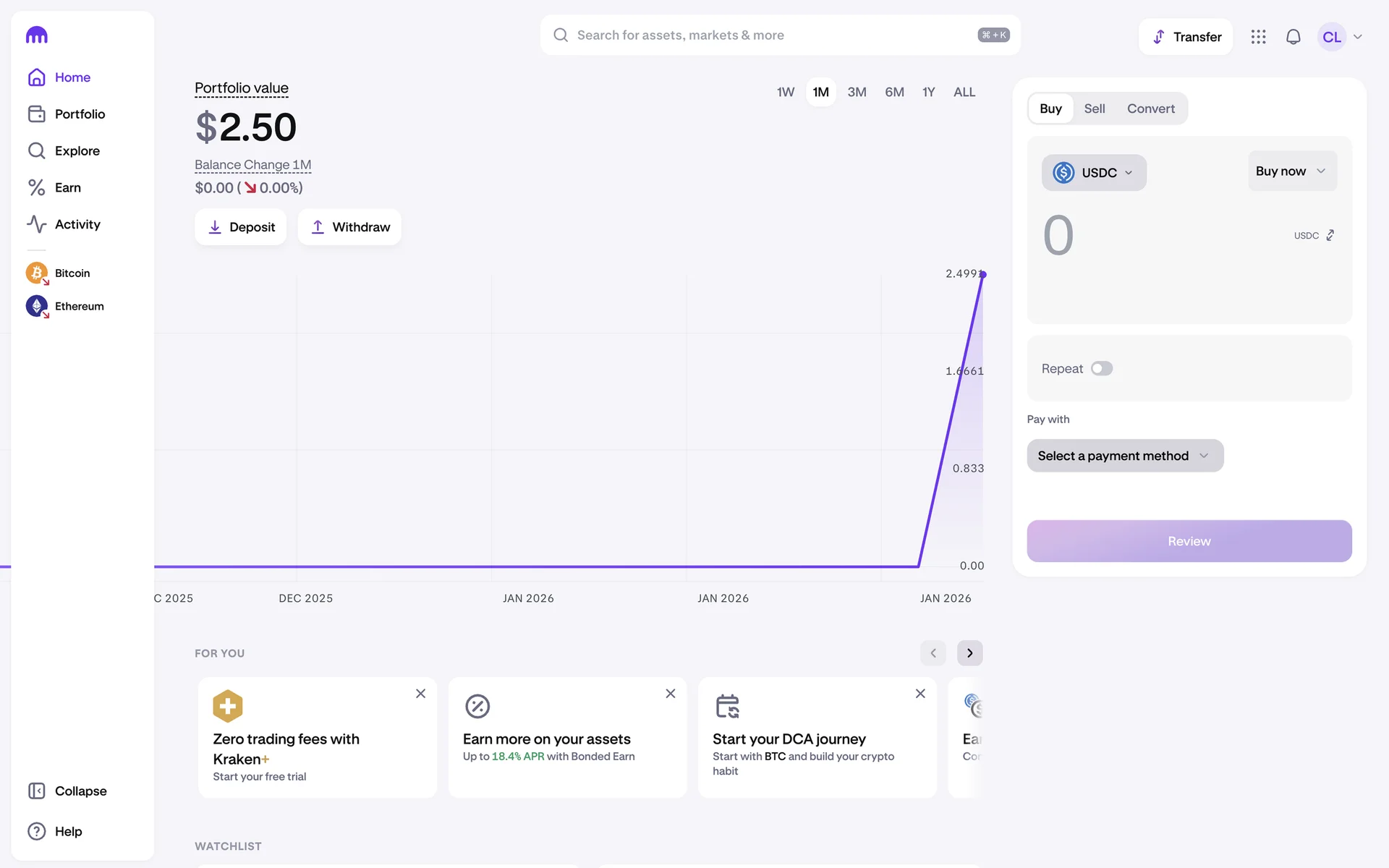Switch to the Sell tab
1389x868 pixels.
pyautogui.click(x=1094, y=109)
